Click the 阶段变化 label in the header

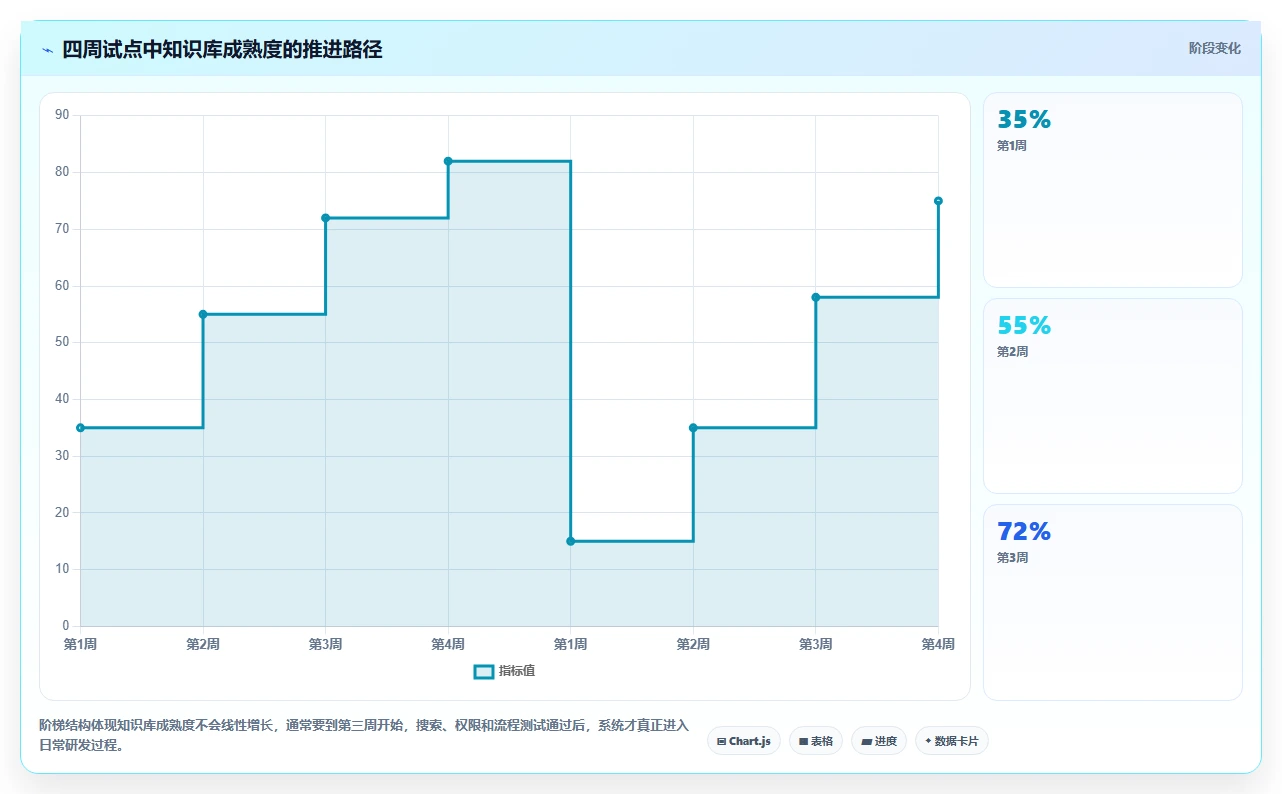point(1214,48)
